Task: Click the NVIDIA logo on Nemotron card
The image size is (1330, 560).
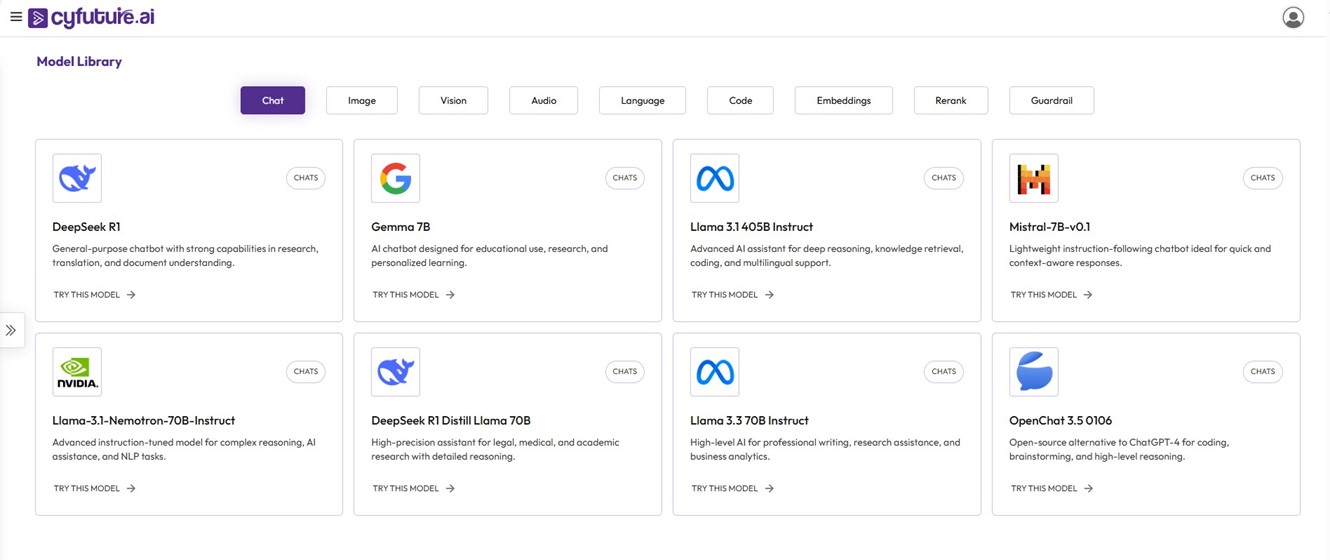Action: coord(77,372)
